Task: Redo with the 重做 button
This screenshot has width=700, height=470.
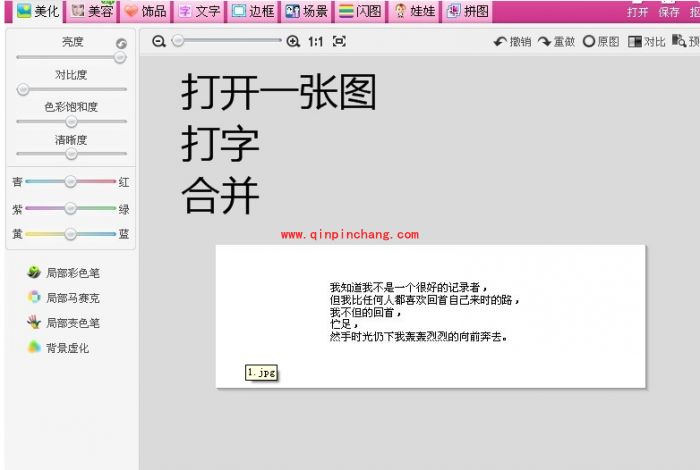Action: click(x=556, y=42)
